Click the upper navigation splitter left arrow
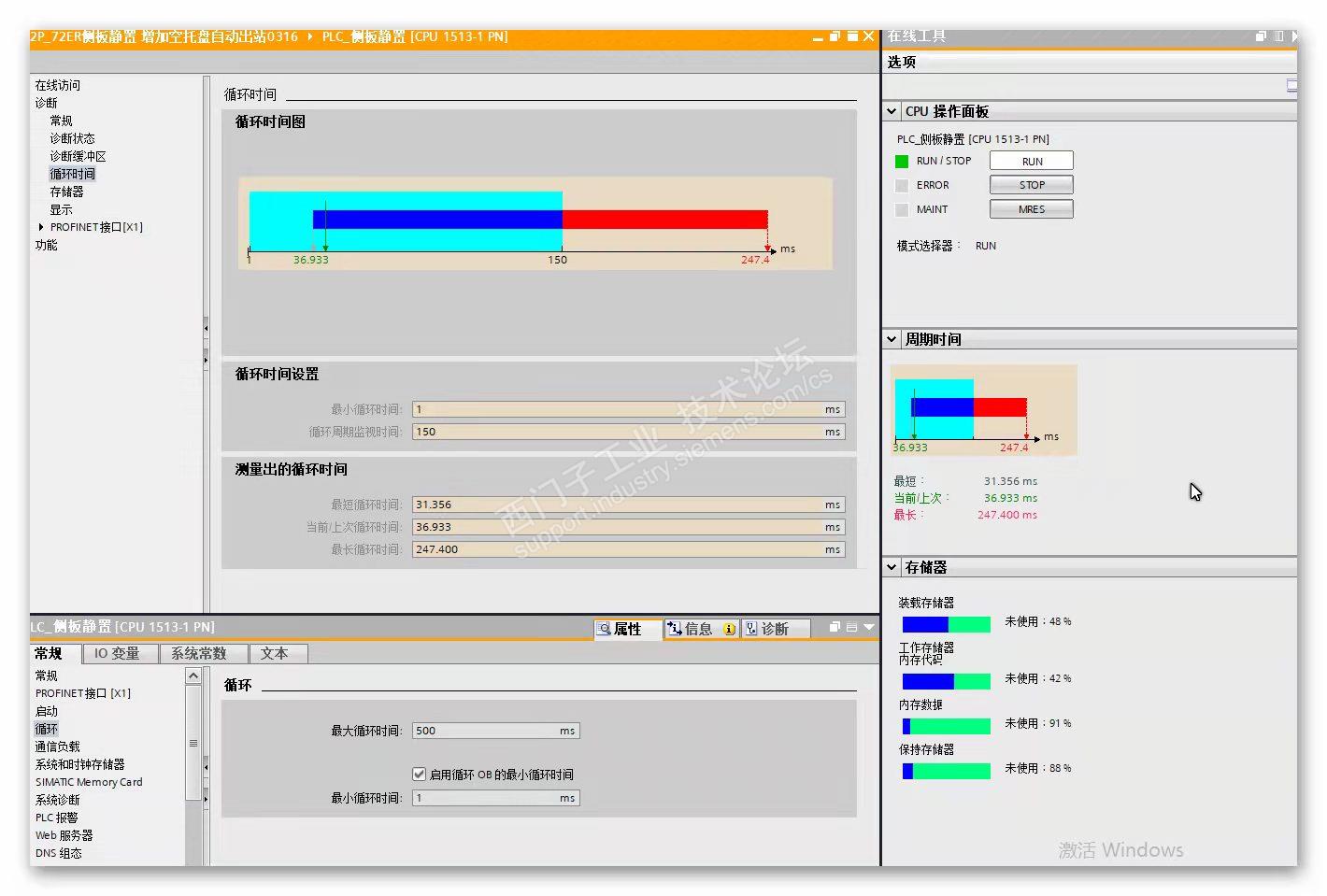This screenshot has height=896, width=1327. (x=206, y=329)
